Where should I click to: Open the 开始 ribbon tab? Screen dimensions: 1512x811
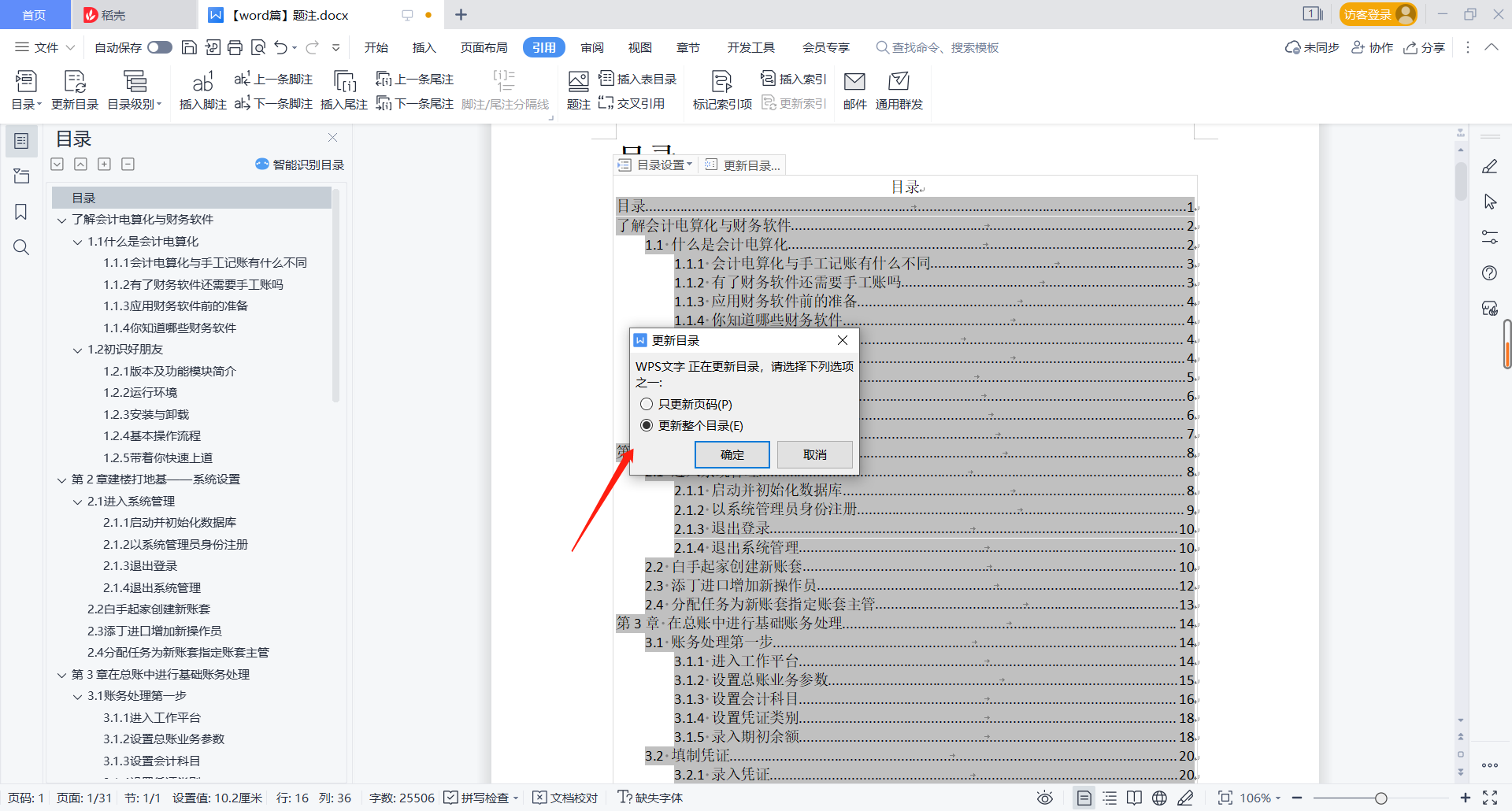tap(376, 47)
